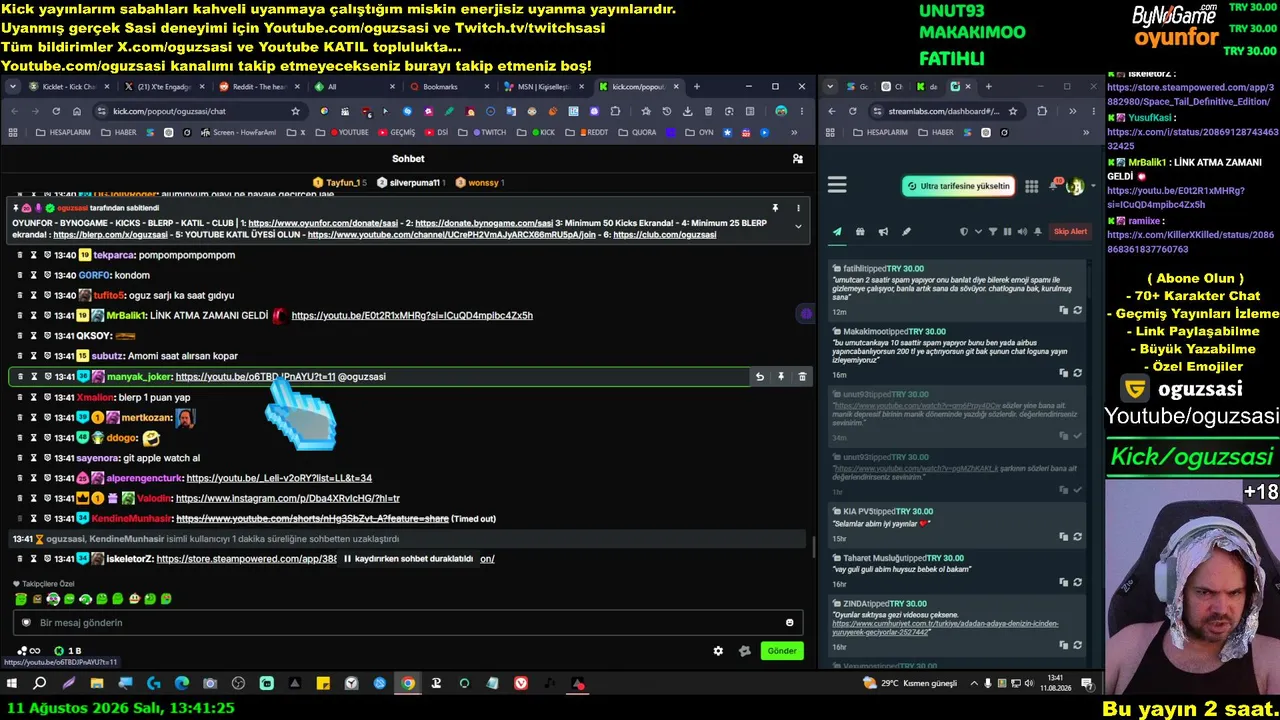Replay Makakimoo's tip alert

1077,374
